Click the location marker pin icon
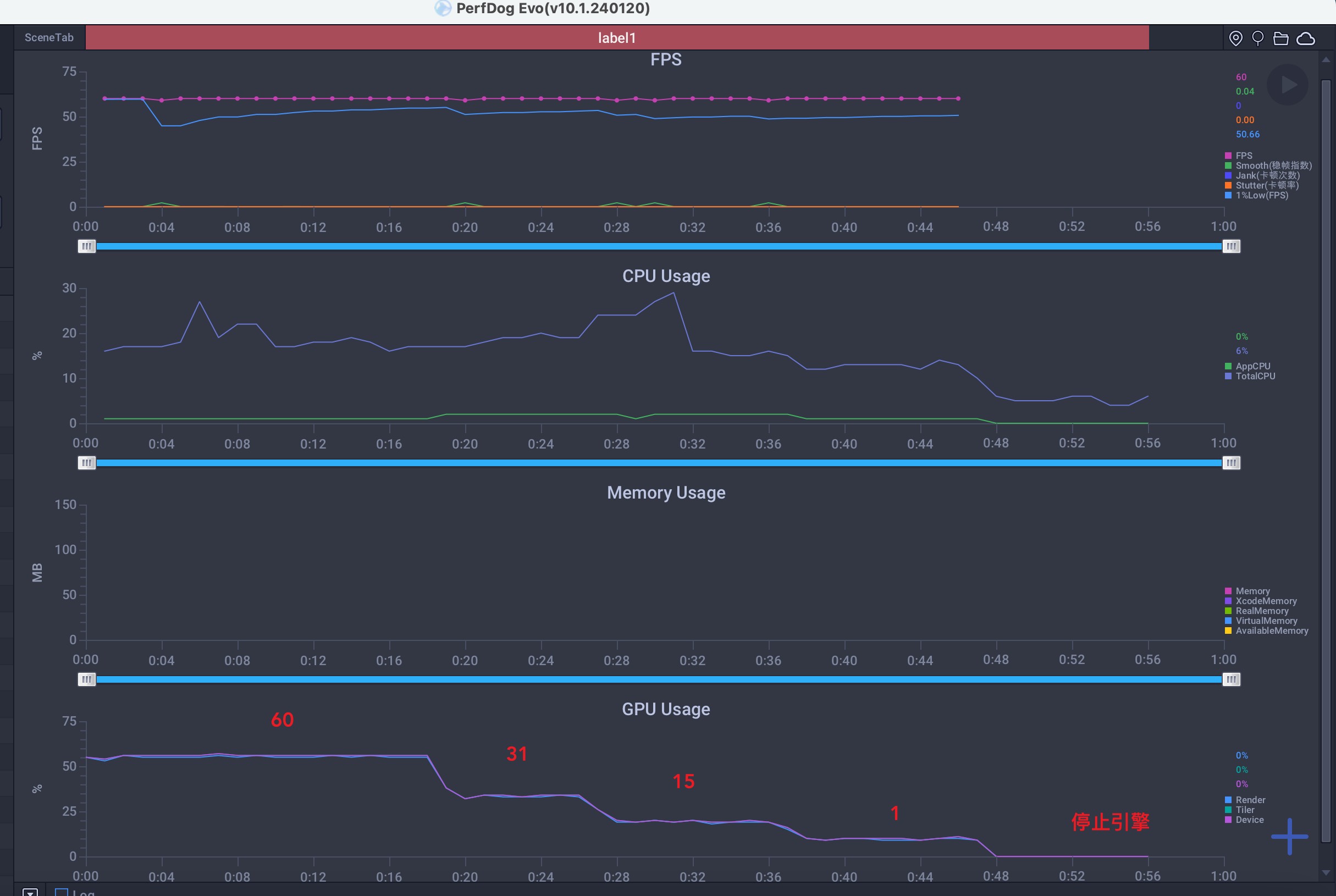 pyautogui.click(x=1235, y=38)
